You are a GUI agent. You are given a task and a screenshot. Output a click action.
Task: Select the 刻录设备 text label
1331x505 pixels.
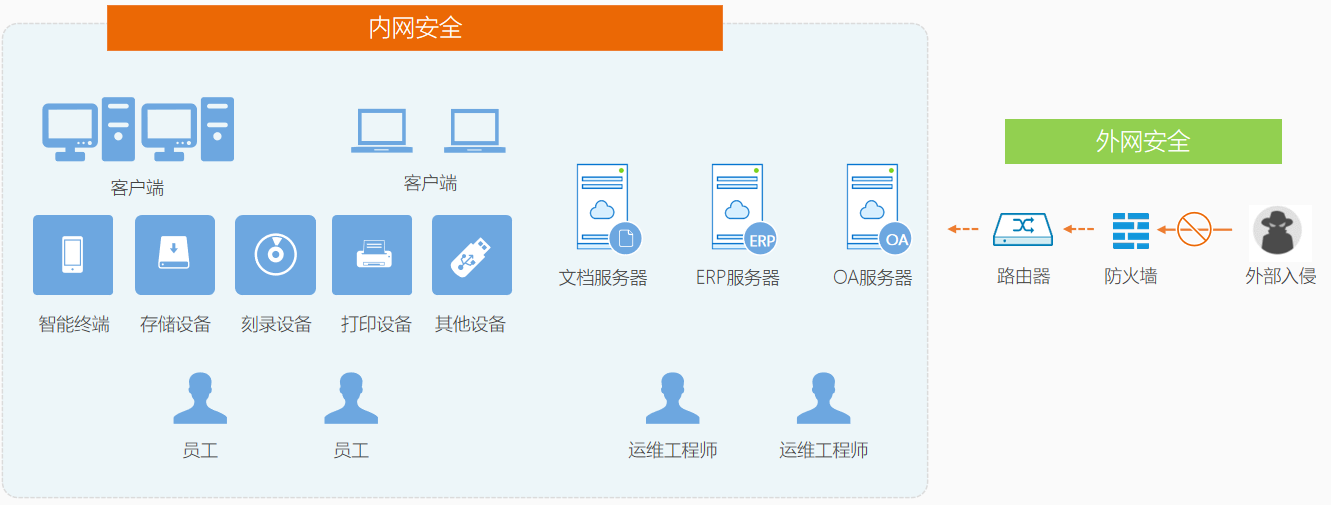(276, 324)
